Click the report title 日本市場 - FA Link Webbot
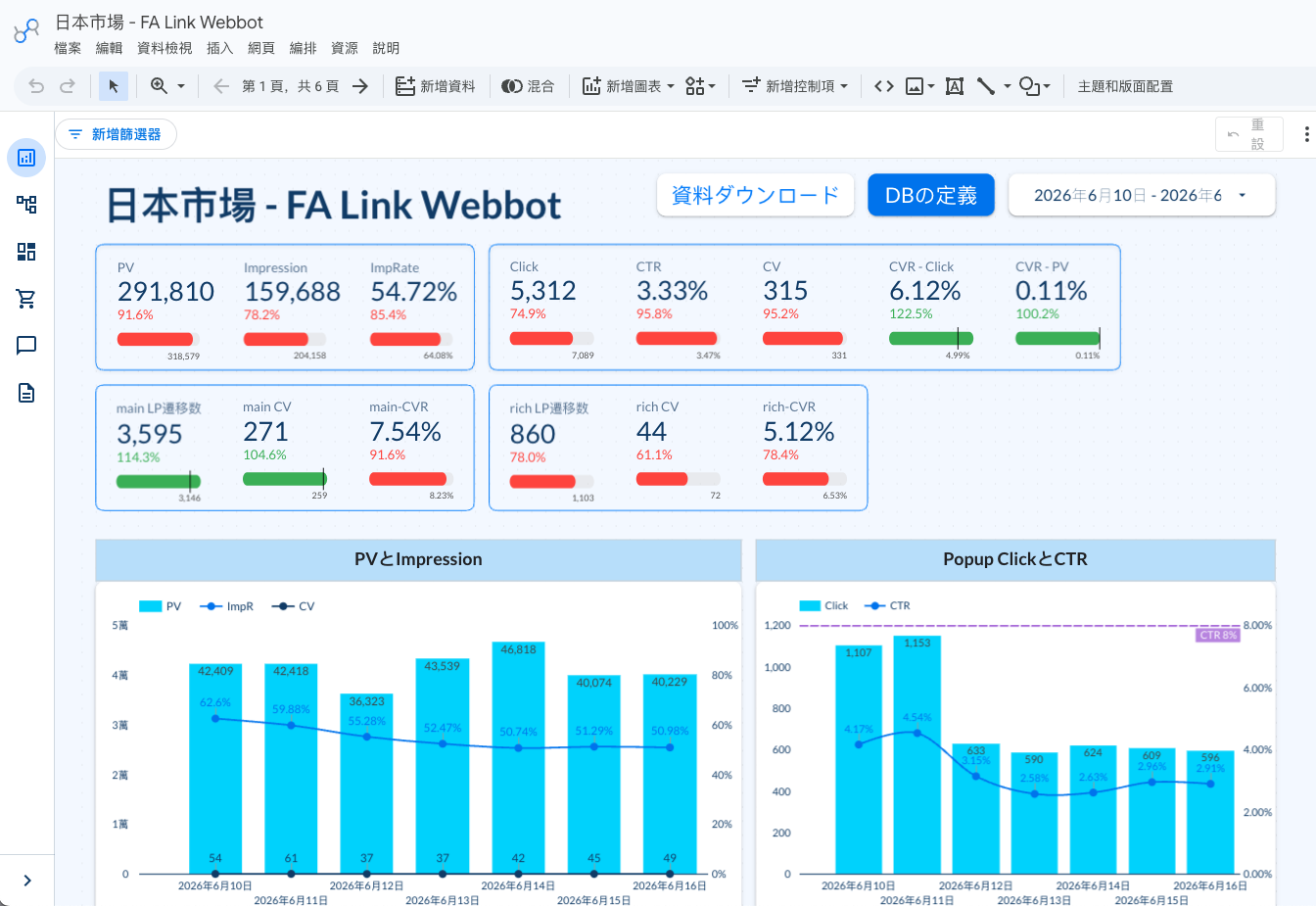This screenshot has height=906, width=1316. 333,206
